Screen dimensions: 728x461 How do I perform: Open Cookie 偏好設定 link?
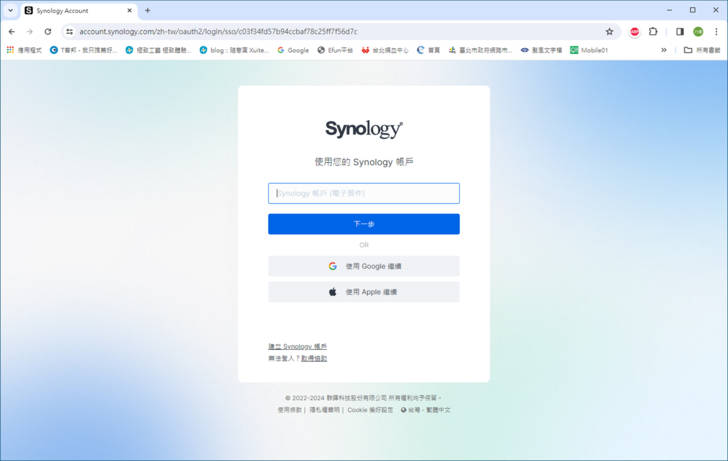click(x=370, y=410)
